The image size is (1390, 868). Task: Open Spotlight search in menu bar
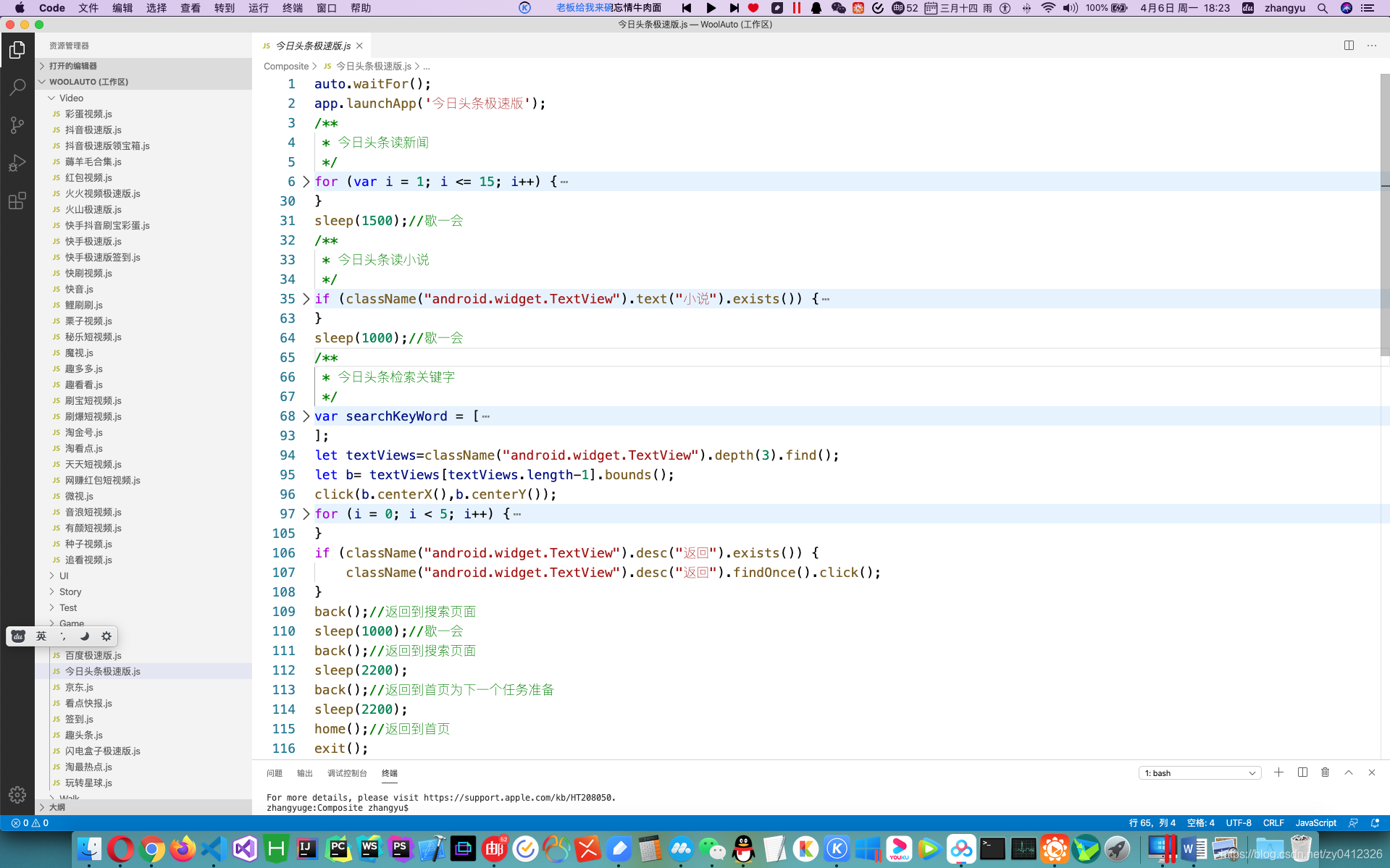tap(1323, 8)
